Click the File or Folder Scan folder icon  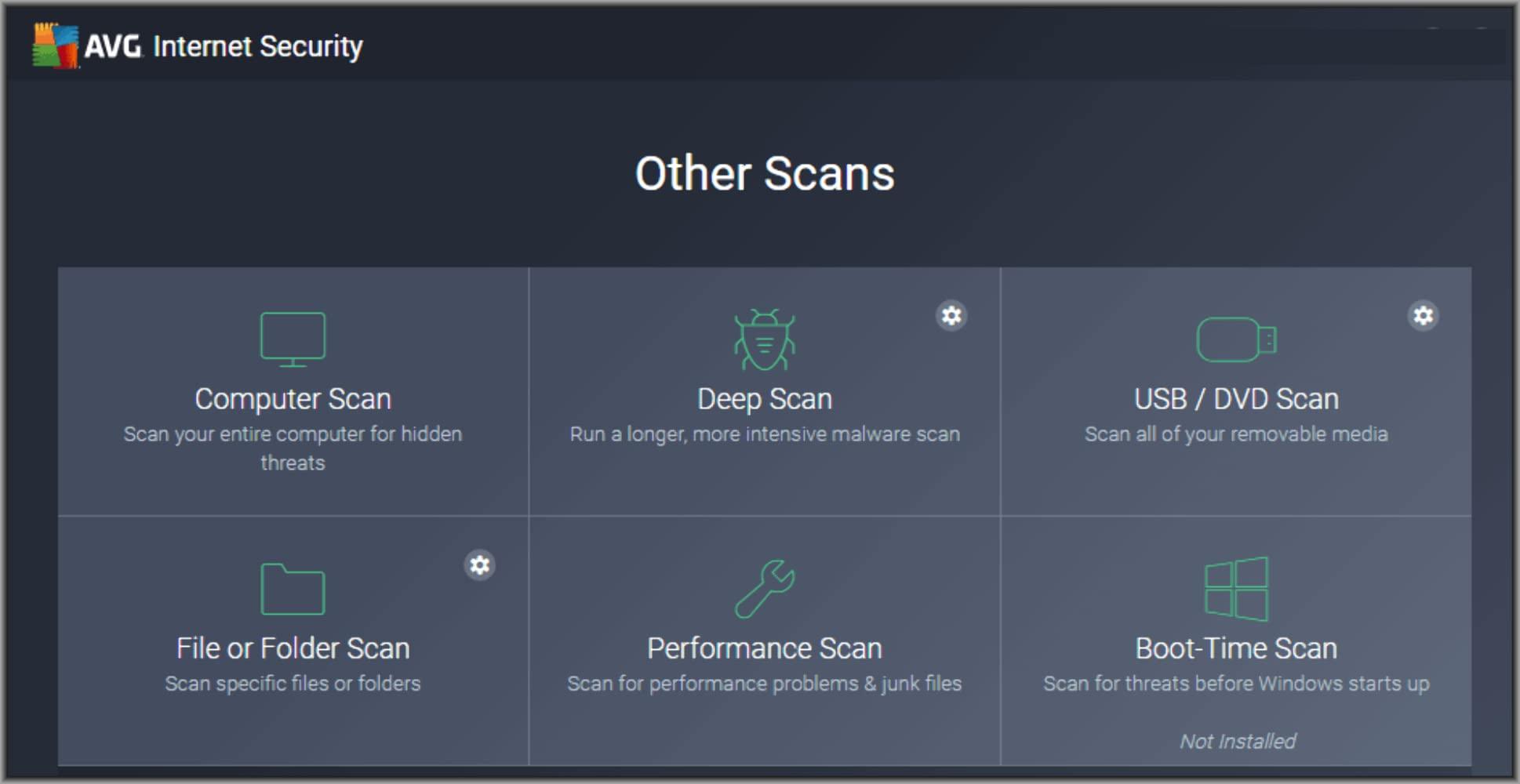click(x=292, y=589)
